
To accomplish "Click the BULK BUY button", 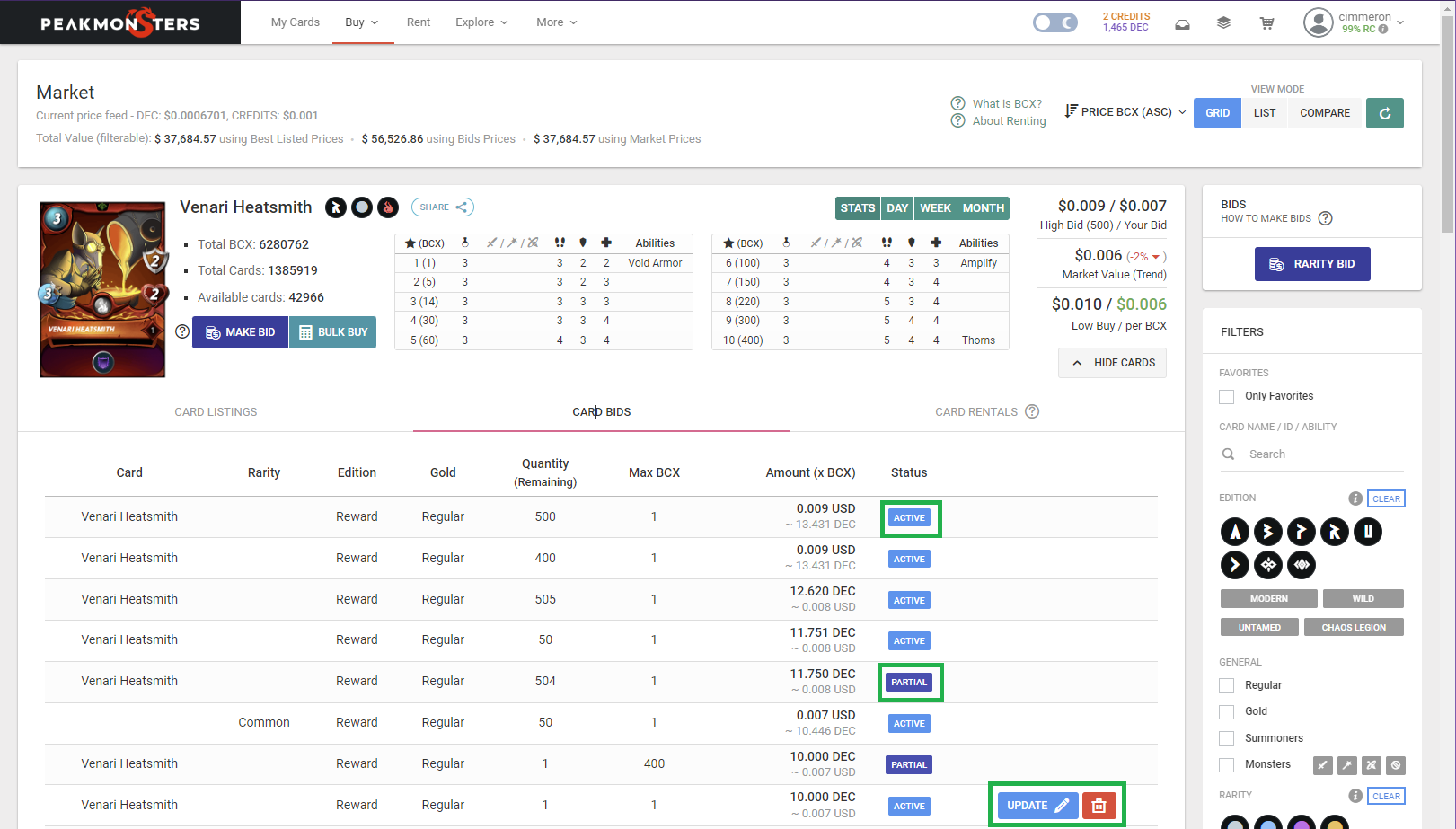I will point(332,332).
